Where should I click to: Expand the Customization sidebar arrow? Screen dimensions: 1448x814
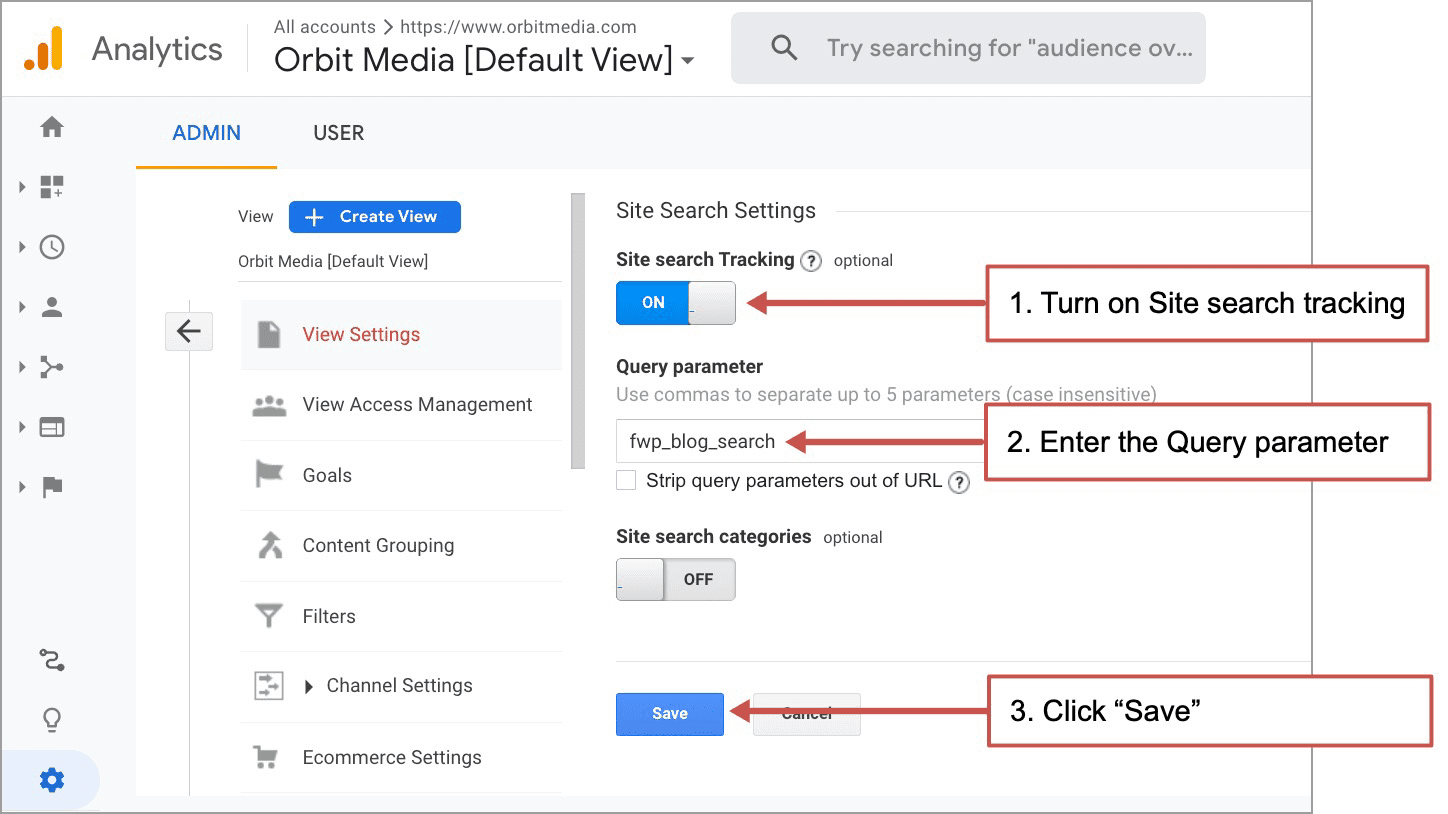(22, 187)
